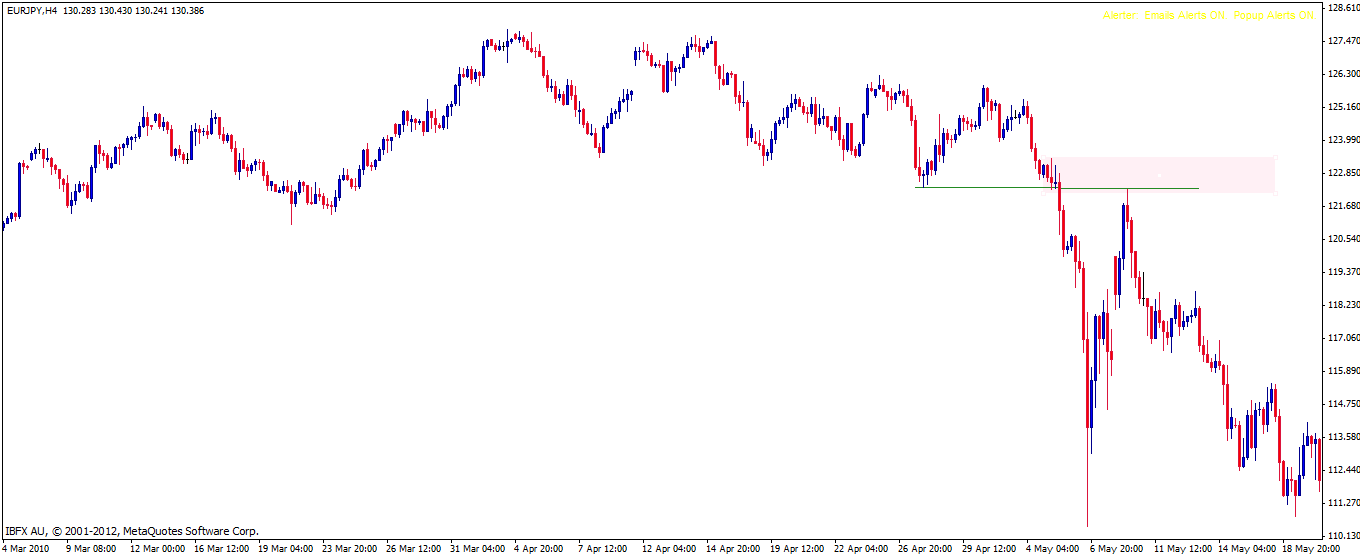This screenshot has width=1360, height=556.
Task: Click the 4 Mar 2010 date label
Action: coord(26,548)
